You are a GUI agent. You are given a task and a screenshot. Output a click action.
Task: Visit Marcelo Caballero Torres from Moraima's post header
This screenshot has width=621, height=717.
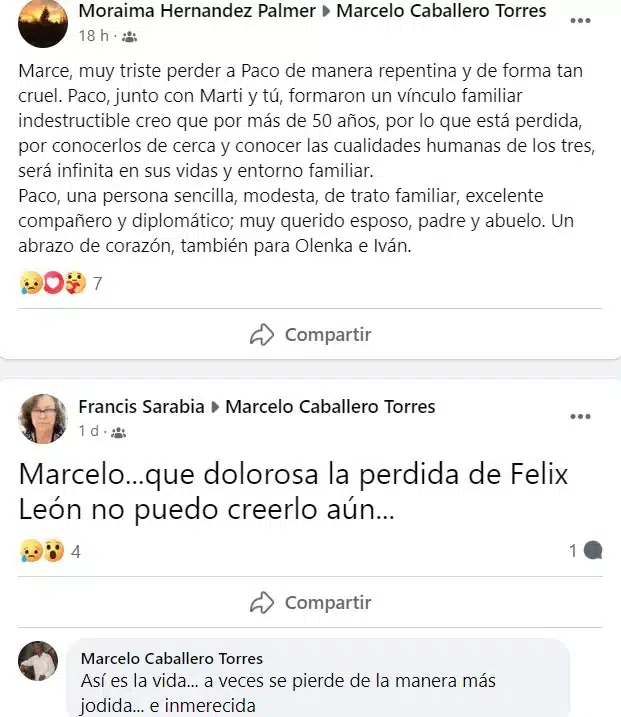[x=441, y=12]
